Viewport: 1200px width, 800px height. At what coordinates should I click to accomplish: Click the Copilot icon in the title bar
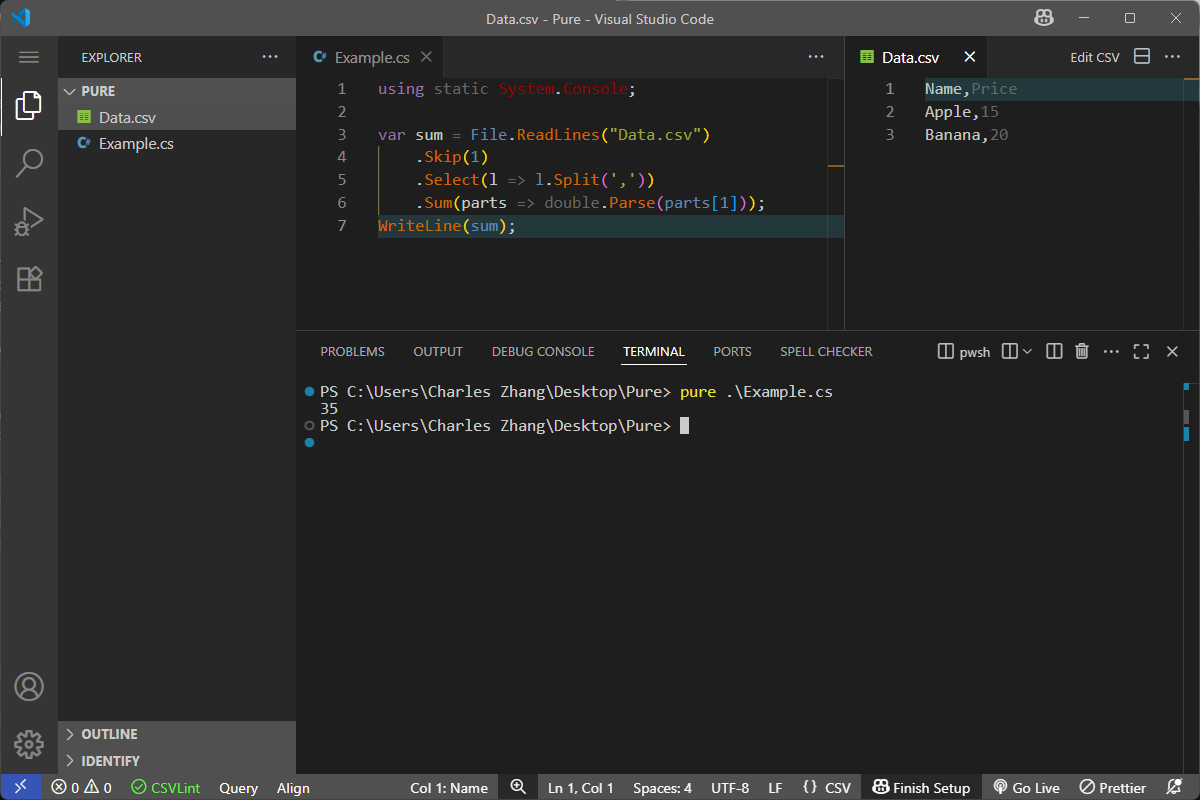coord(1044,18)
